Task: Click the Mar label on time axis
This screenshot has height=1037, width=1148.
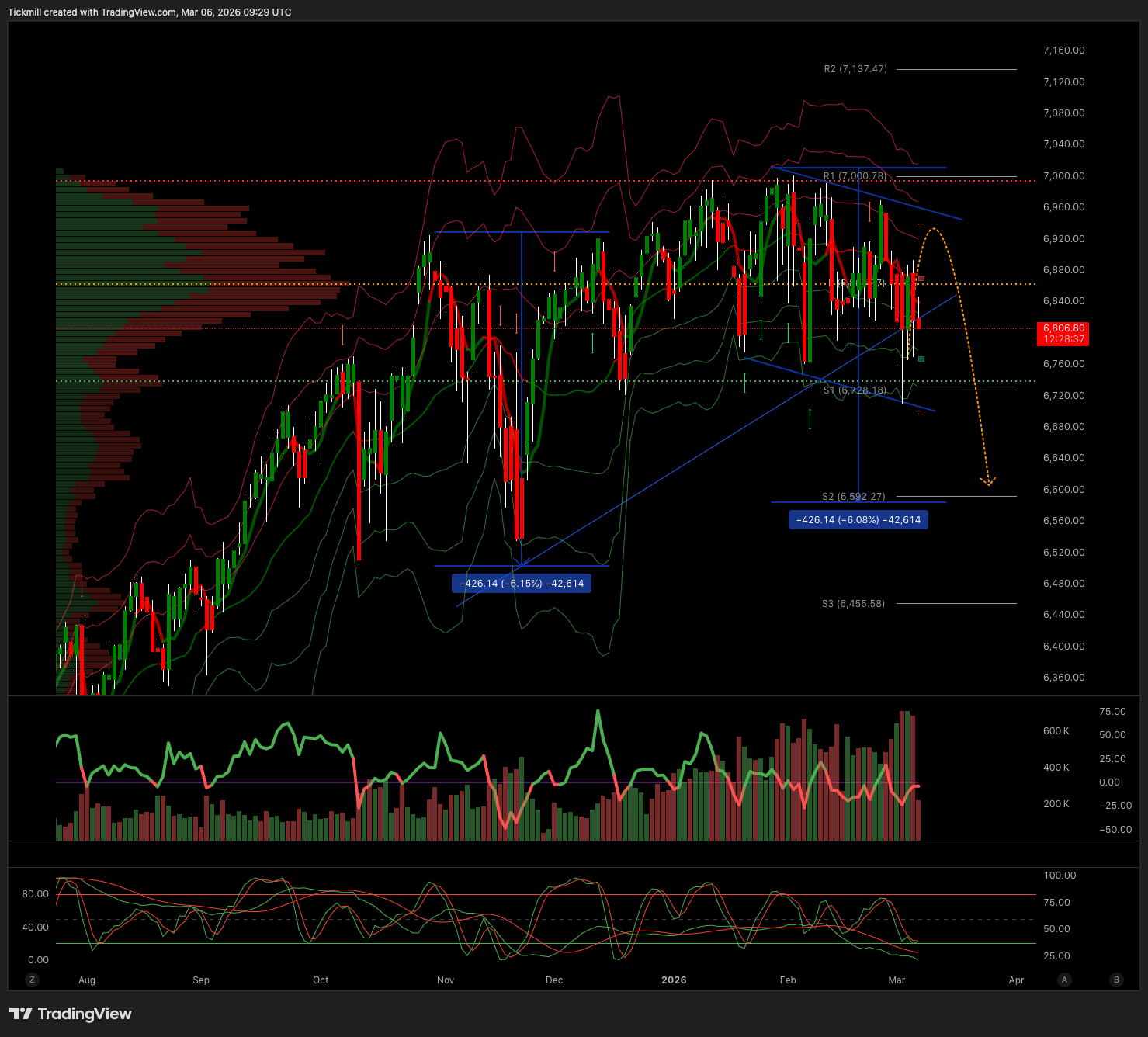Action: 897,980
